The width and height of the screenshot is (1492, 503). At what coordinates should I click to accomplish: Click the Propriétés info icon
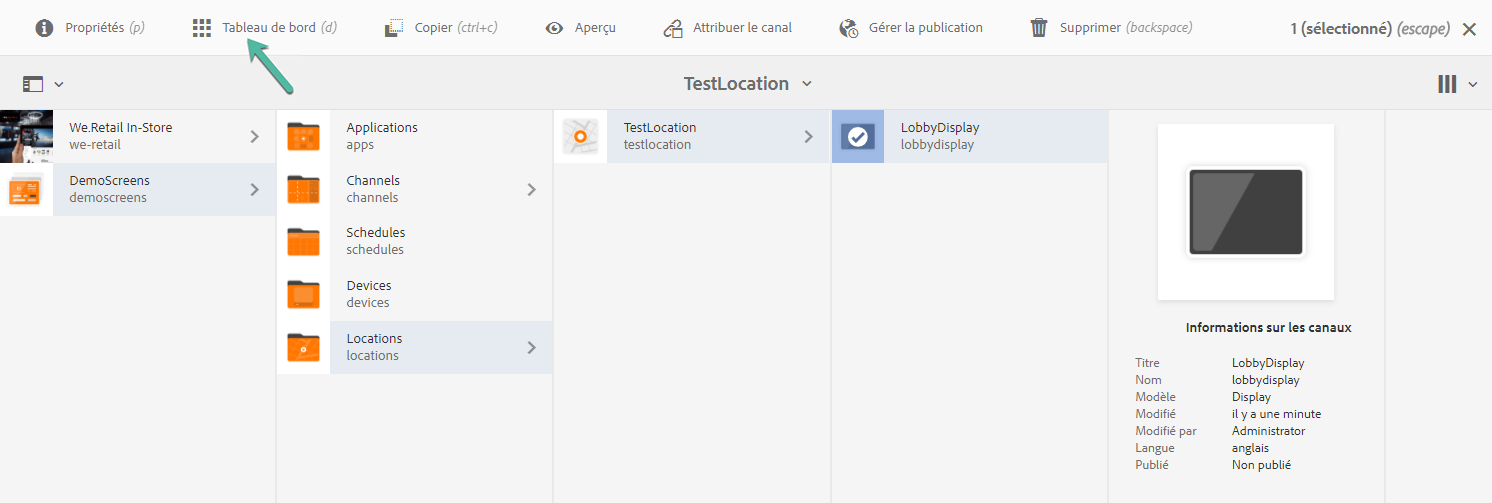click(44, 28)
